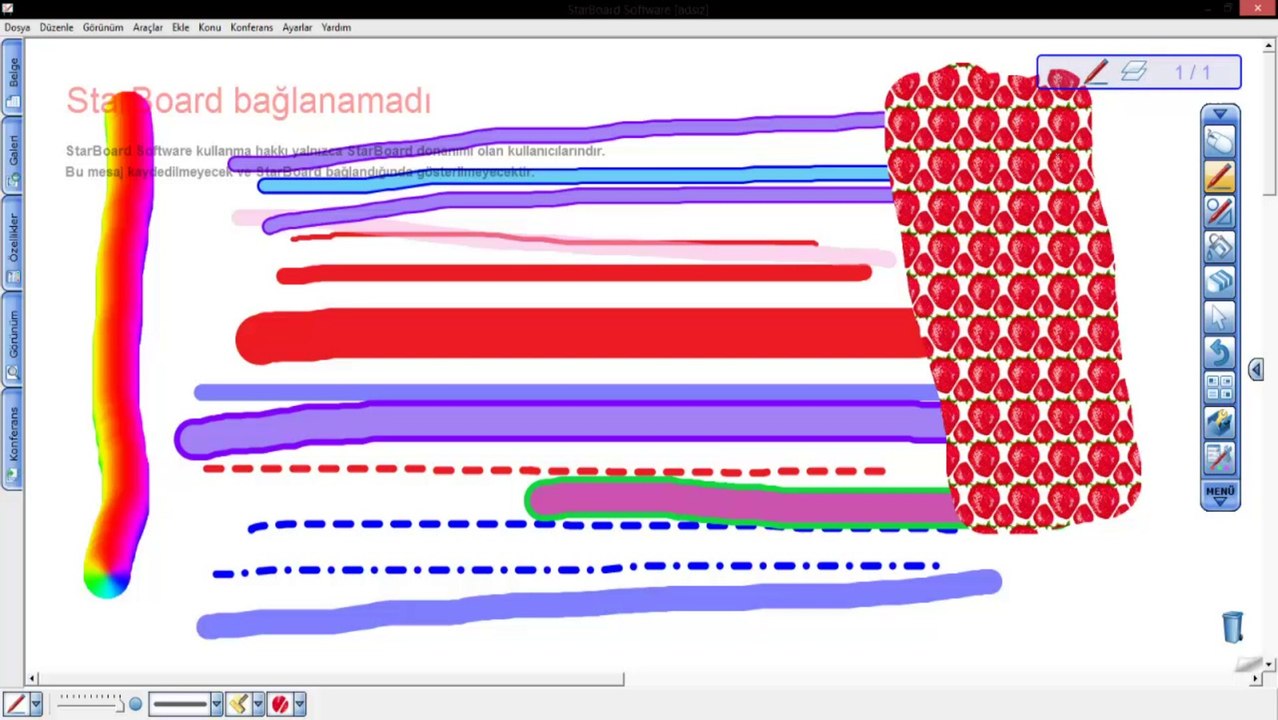Undo last stroke with curved arrow icon

point(1219,352)
